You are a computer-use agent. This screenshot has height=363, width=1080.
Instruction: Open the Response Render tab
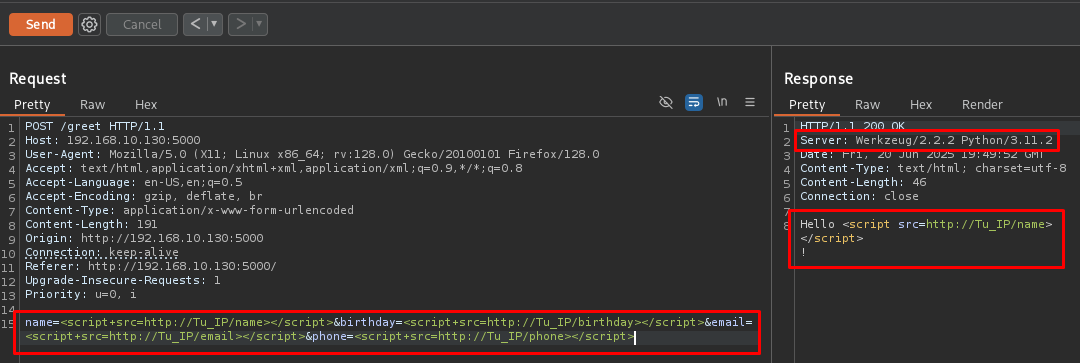982,105
